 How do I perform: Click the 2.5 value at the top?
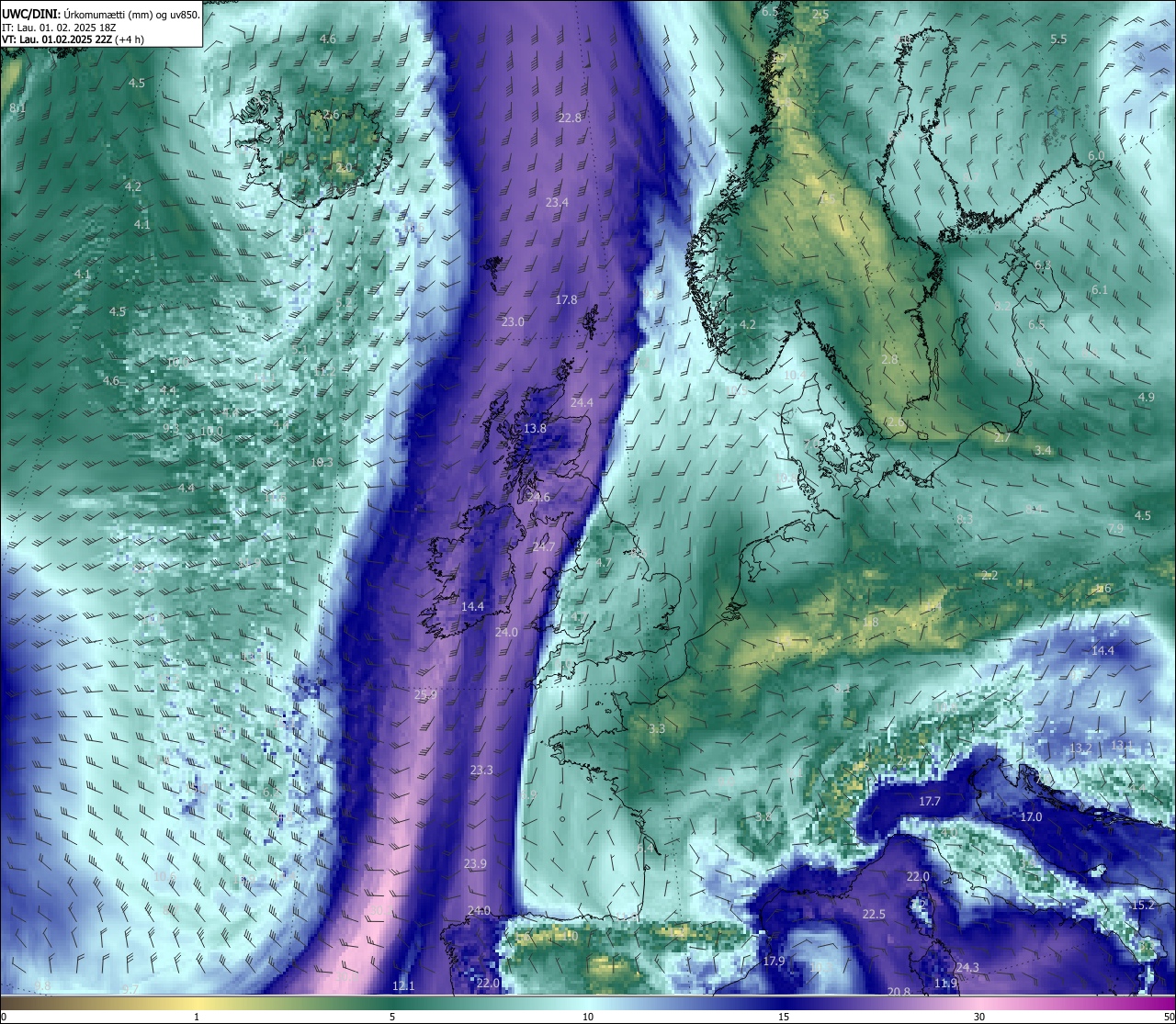point(820,14)
